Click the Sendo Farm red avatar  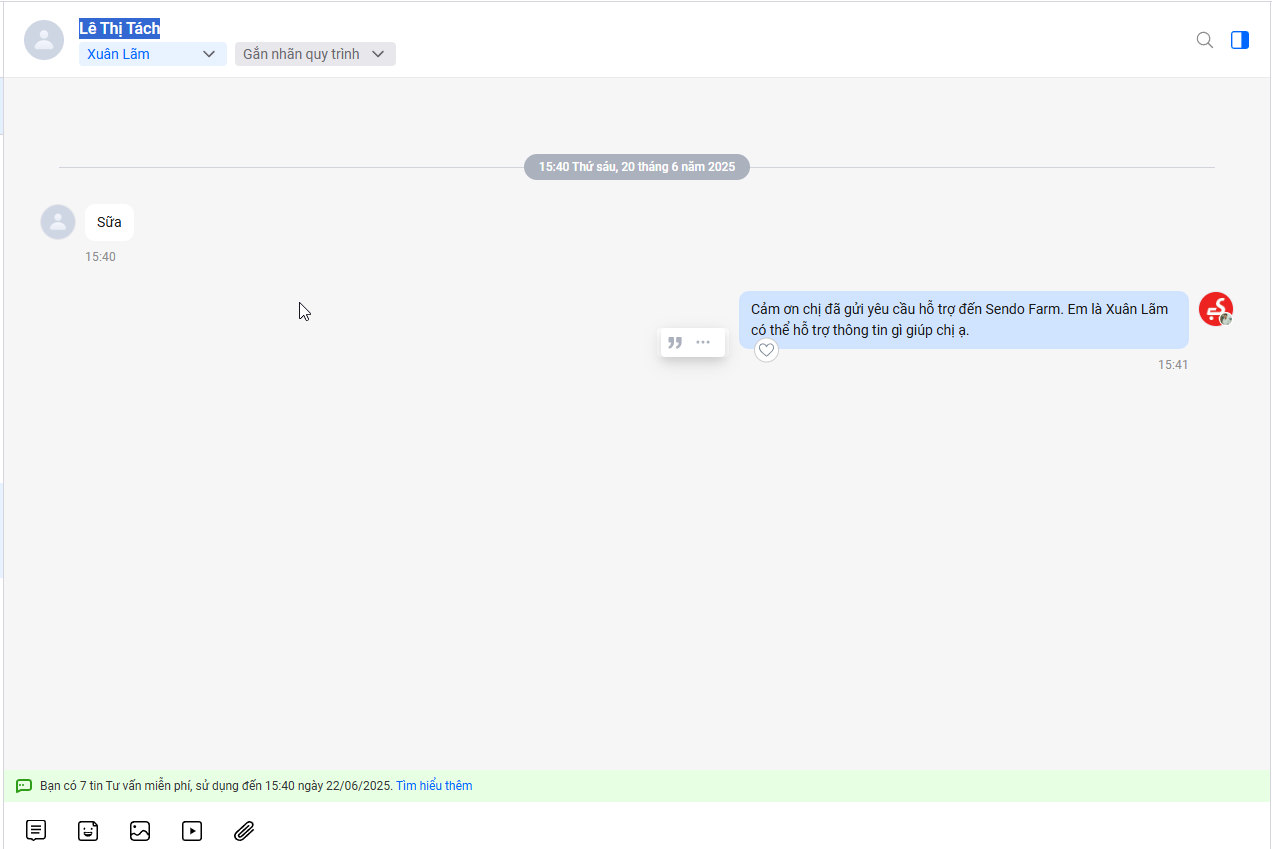pos(1216,309)
